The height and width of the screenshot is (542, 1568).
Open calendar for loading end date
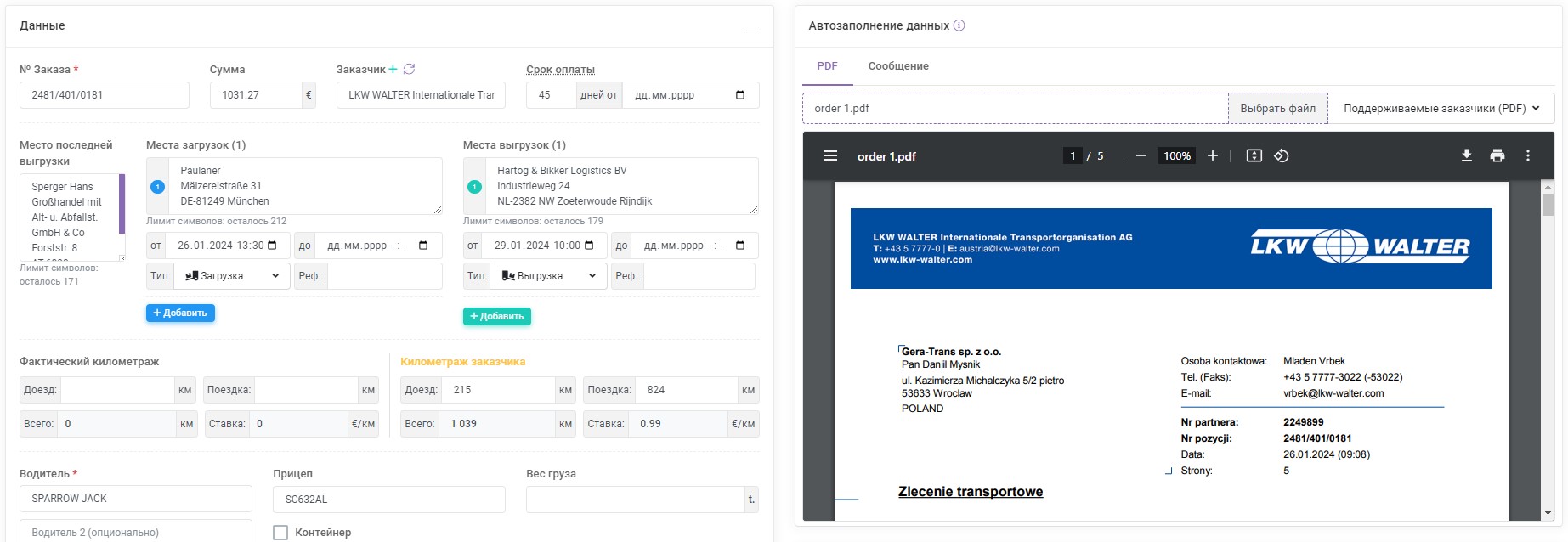point(423,246)
